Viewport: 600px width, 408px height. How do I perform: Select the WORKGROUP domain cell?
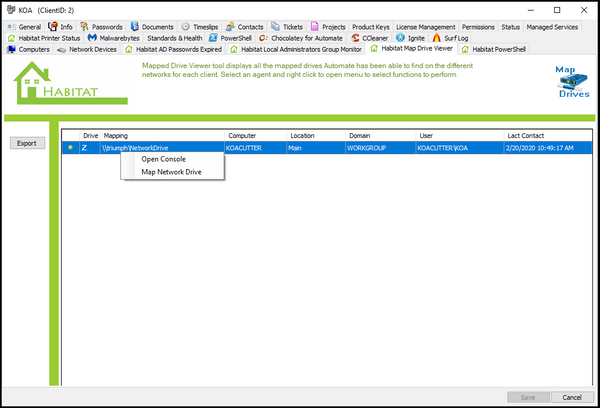click(381, 148)
